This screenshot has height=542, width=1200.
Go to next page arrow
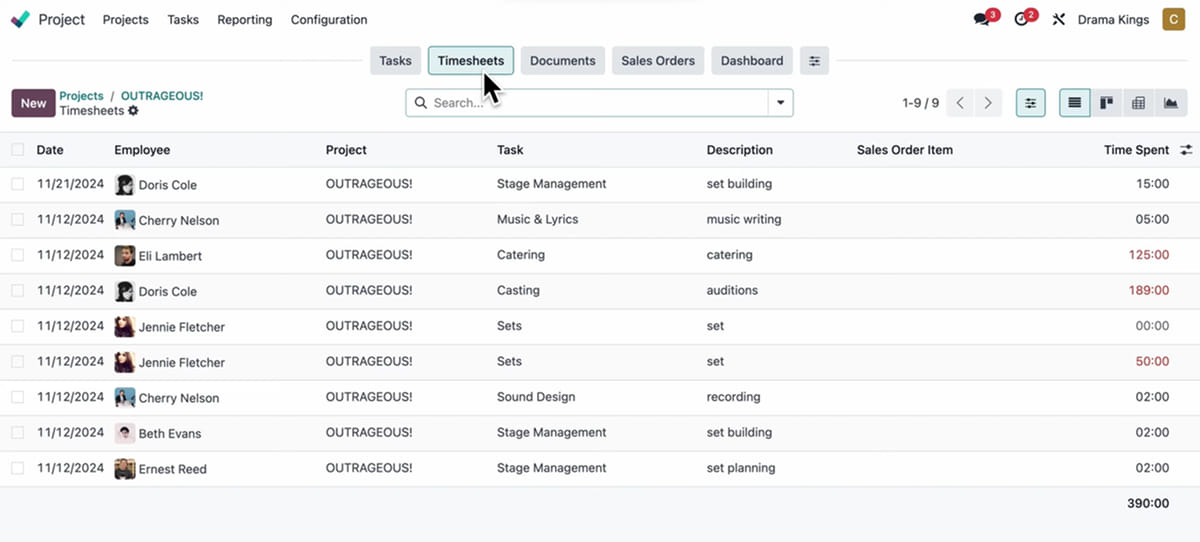pyautogui.click(x=988, y=103)
